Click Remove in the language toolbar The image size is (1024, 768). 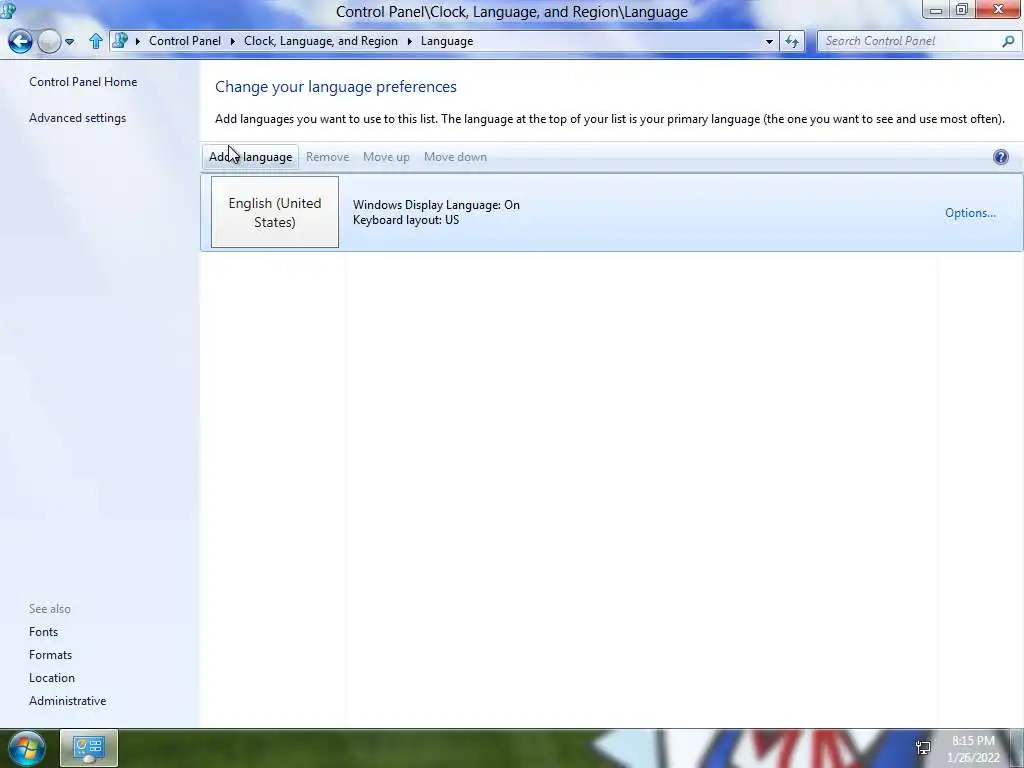(327, 157)
